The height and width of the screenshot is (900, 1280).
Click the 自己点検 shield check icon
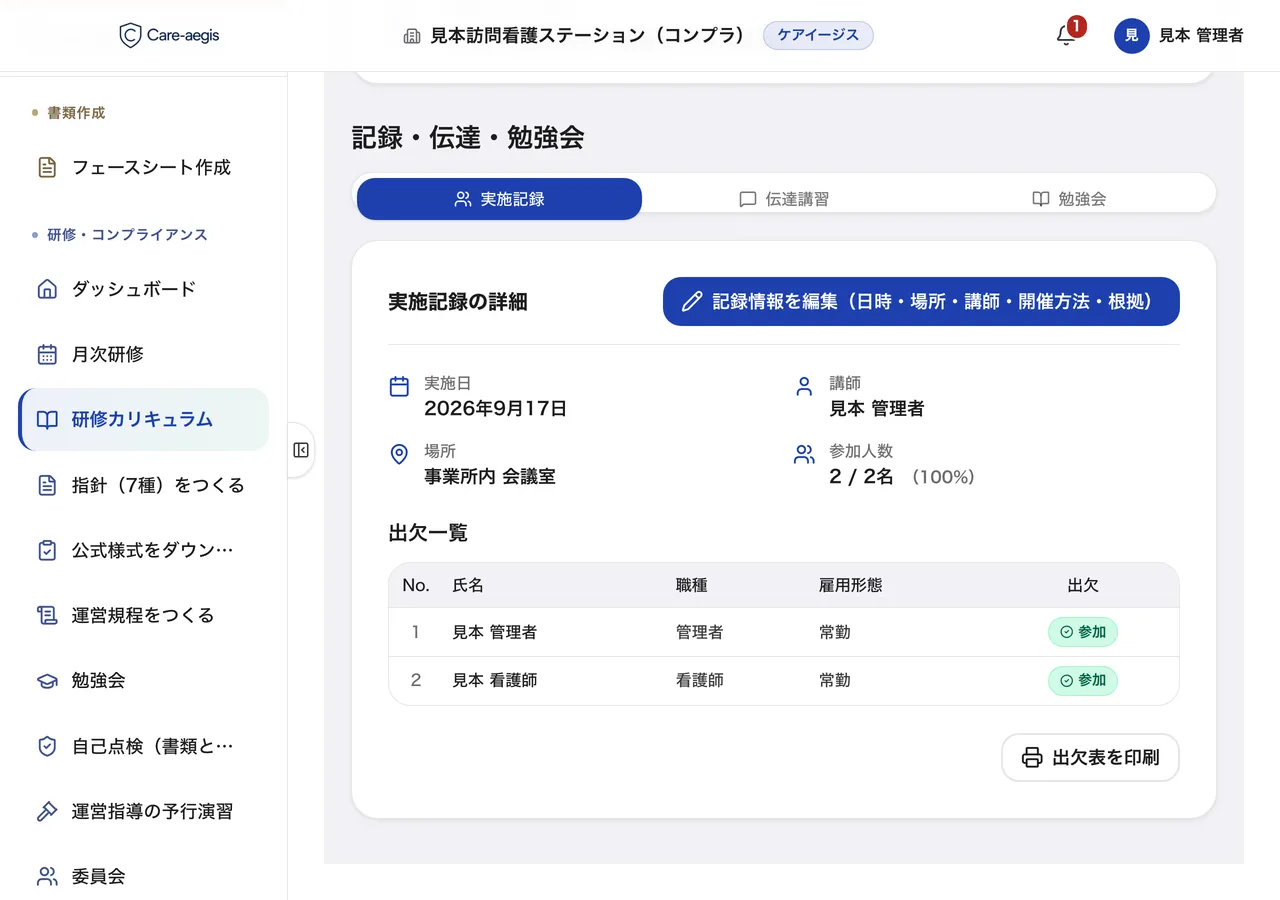47,746
